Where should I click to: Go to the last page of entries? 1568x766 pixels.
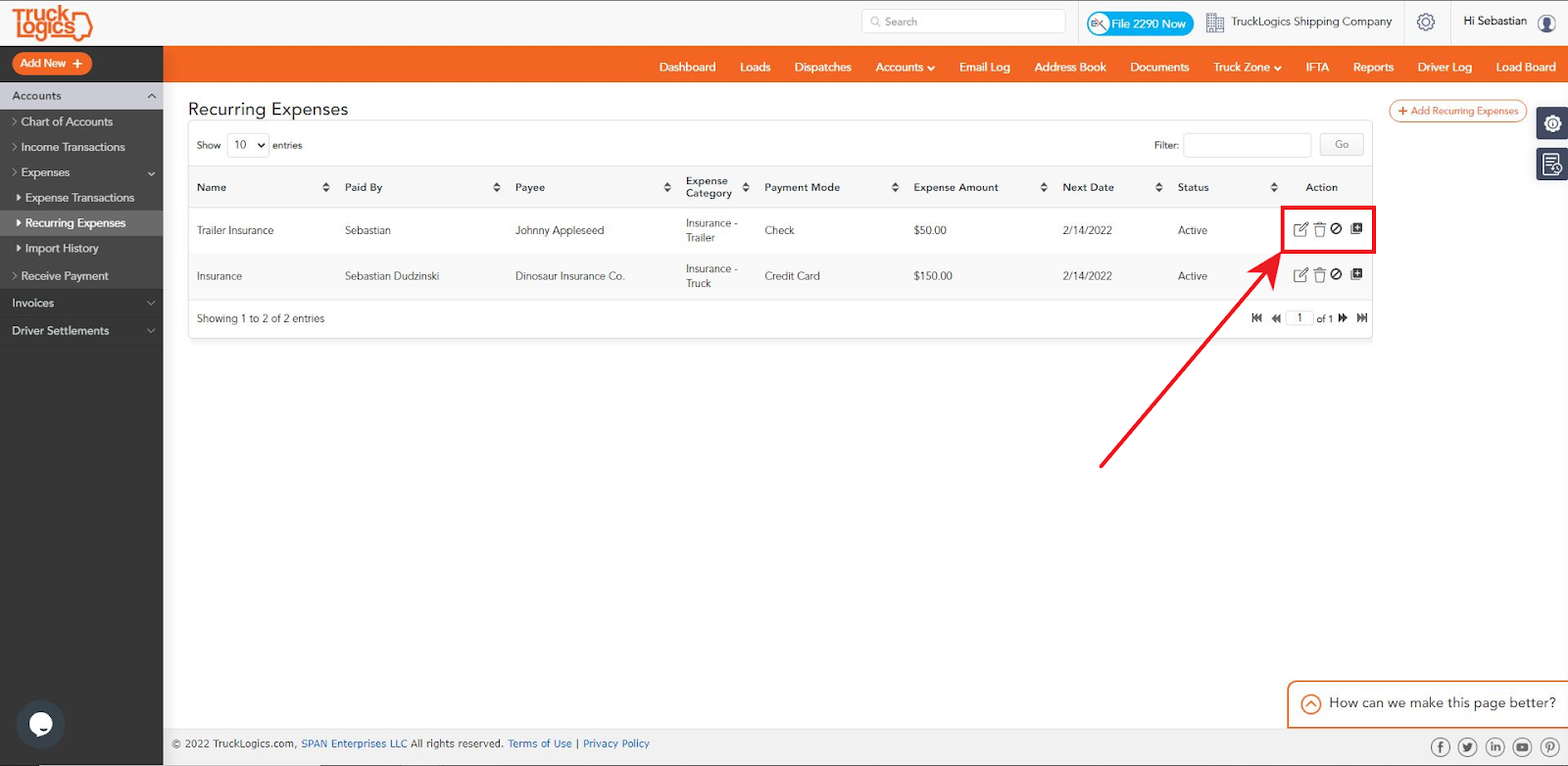click(x=1362, y=318)
